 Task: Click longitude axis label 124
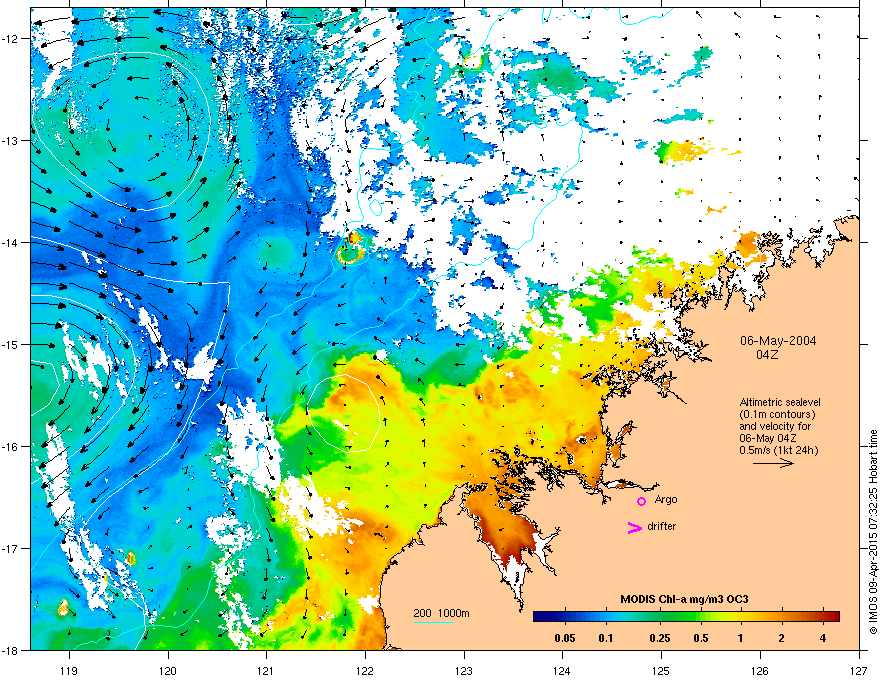[562, 671]
